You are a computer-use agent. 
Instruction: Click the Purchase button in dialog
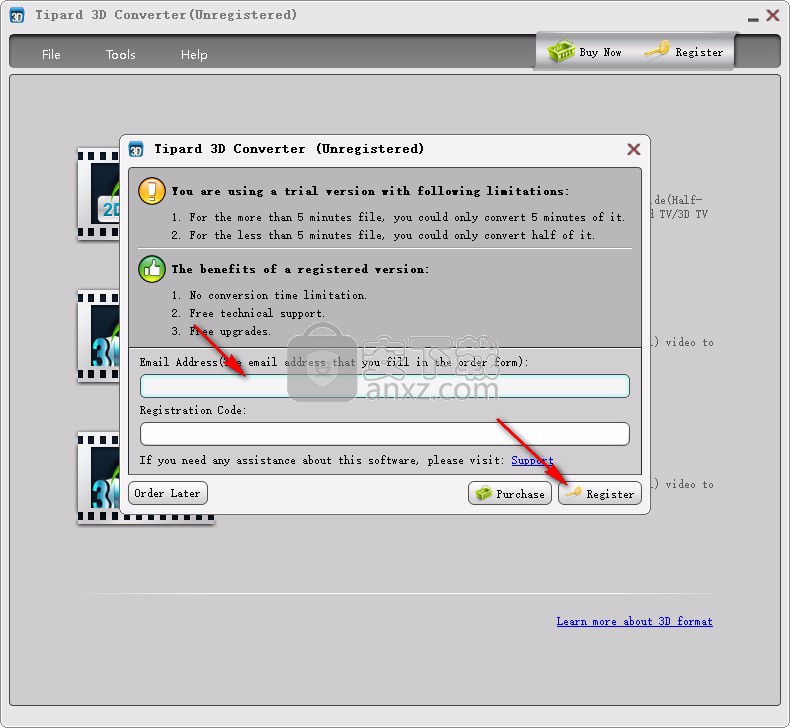[510, 493]
